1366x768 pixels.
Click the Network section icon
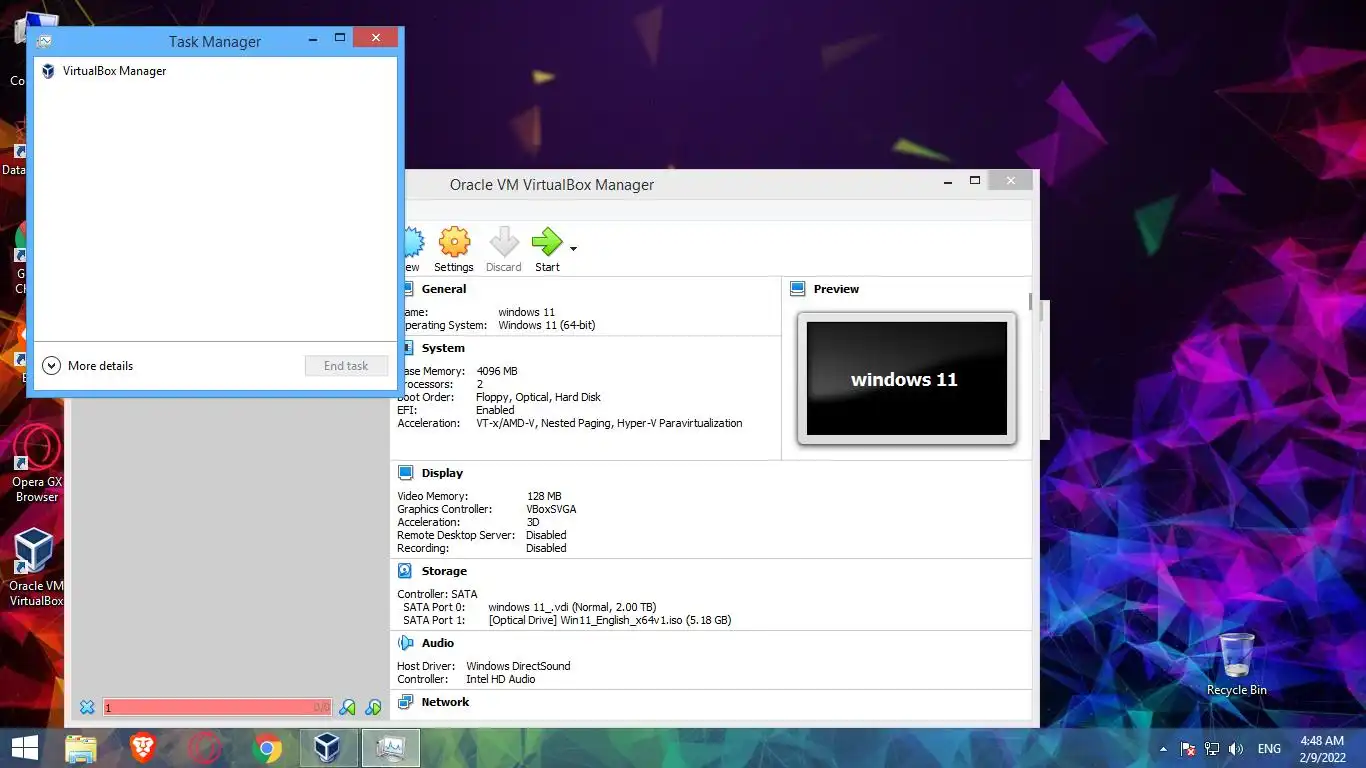tap(405, 702)
